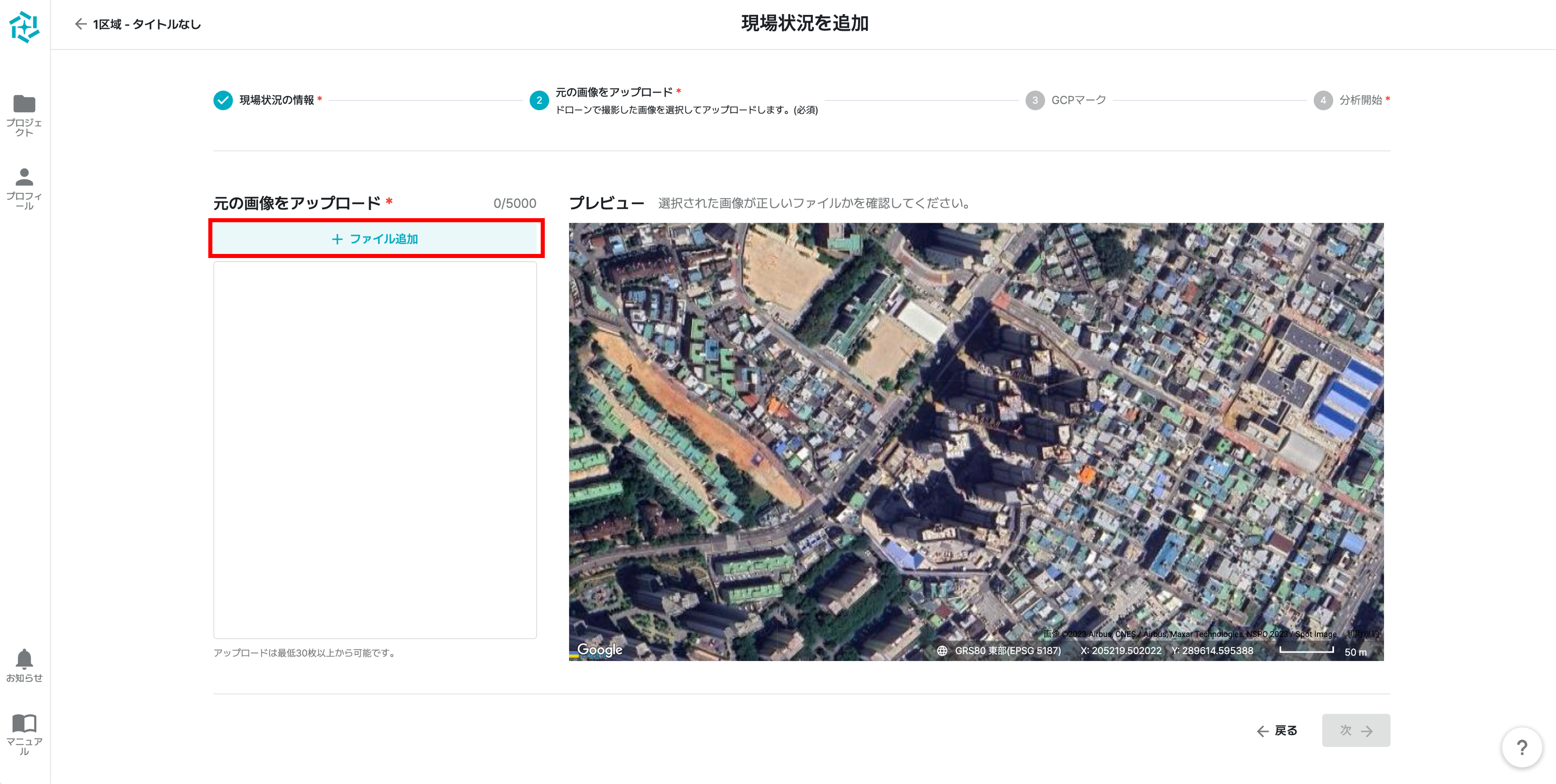Select step 2 元の画像をアップロード
Screen dimensions: 1556x784
click(539, 100)
